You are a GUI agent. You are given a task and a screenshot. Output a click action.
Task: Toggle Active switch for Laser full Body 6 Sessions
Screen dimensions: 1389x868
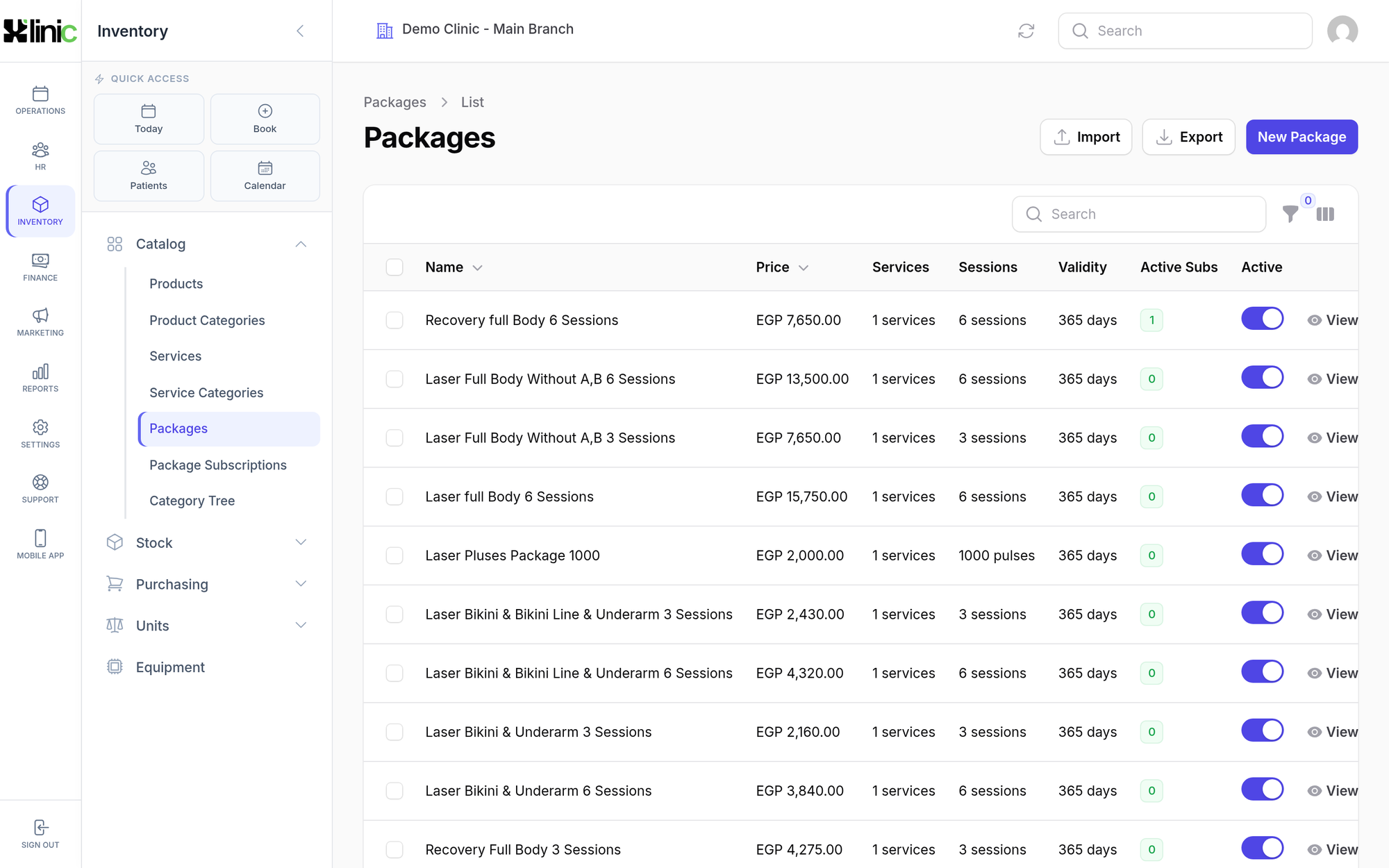tap(1262, 496)
